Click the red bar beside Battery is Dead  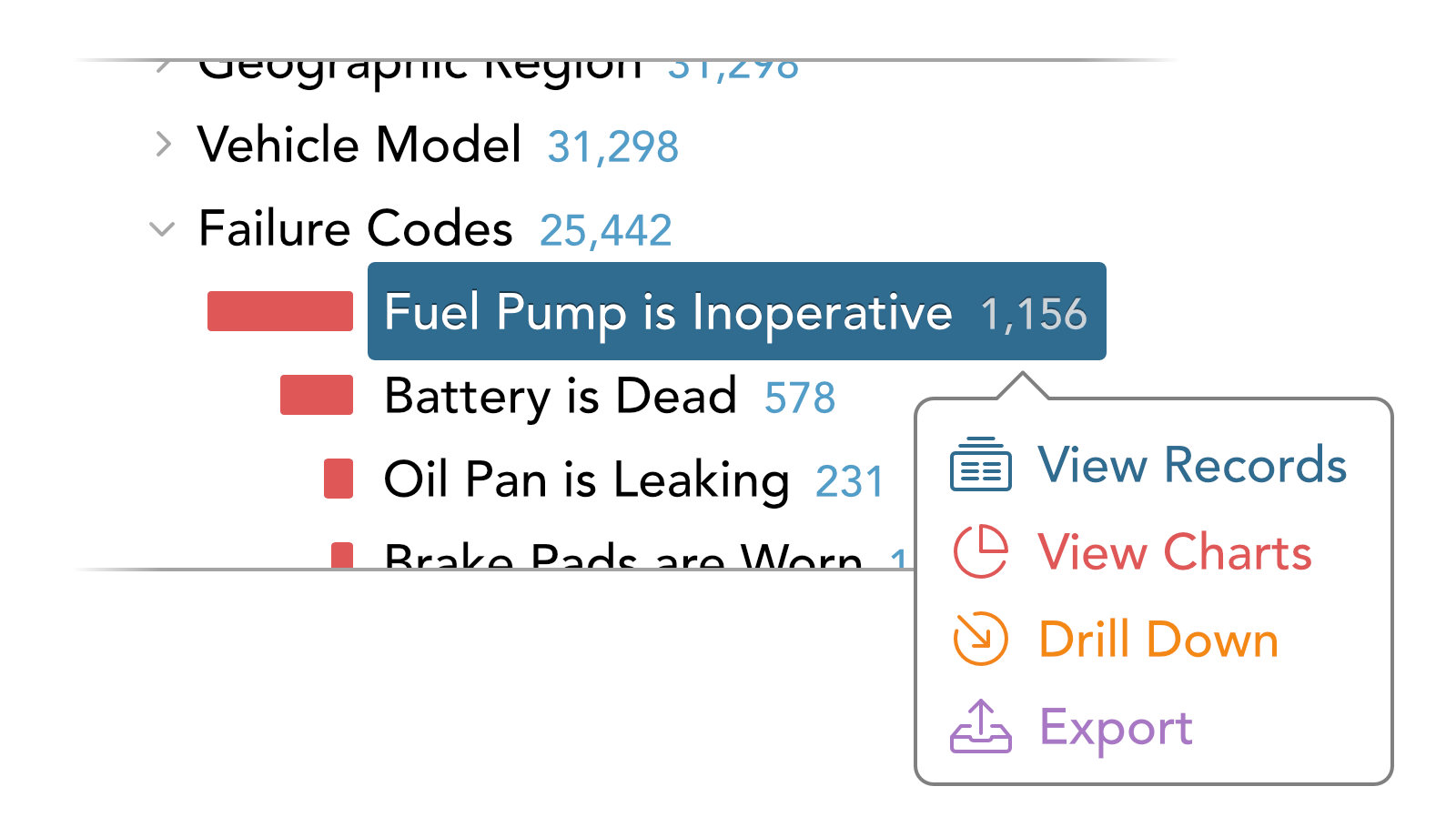(x=317, y=395)
